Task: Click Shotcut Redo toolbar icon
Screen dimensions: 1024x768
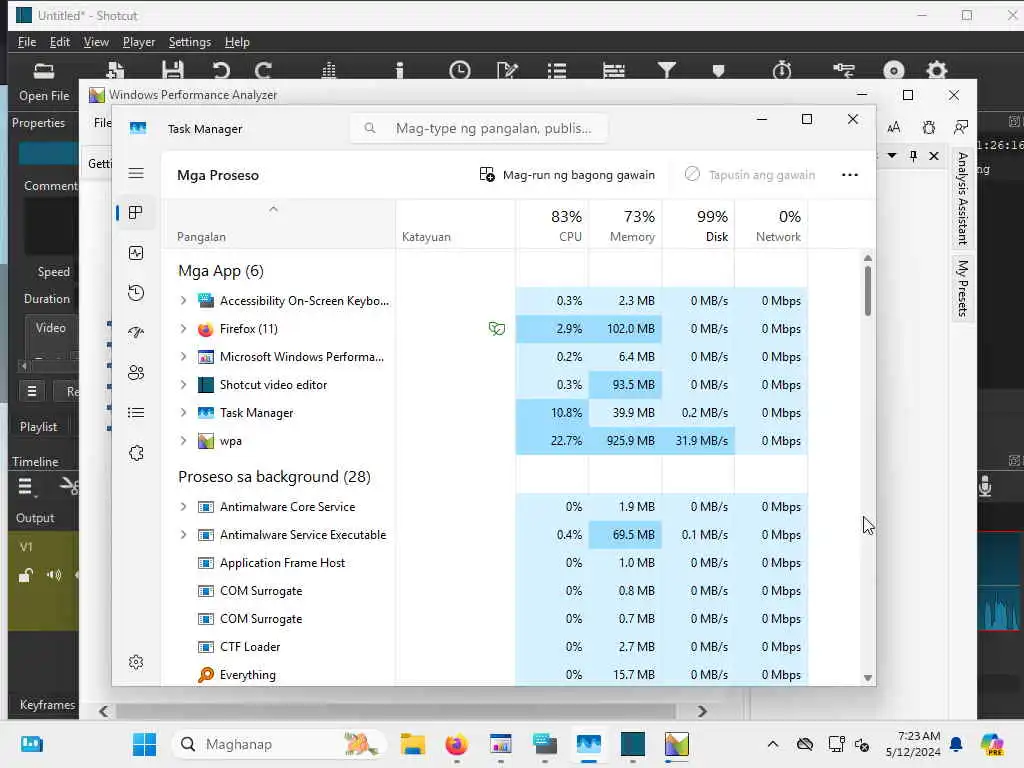Action: pos(263,70)
